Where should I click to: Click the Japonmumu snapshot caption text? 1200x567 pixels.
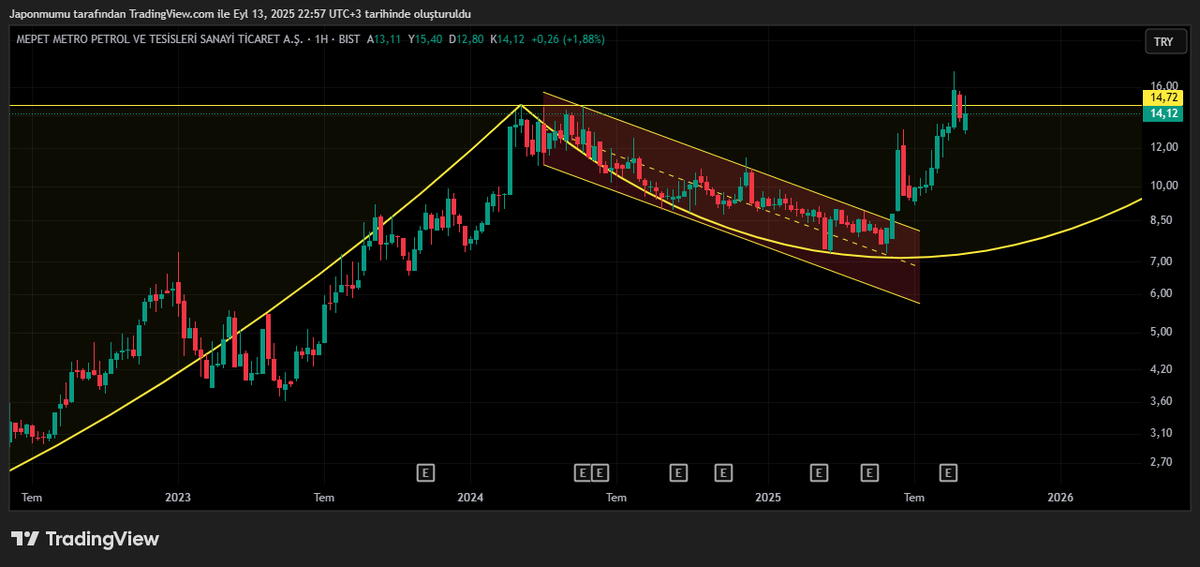pyautogui.click(x=240, y=13)
